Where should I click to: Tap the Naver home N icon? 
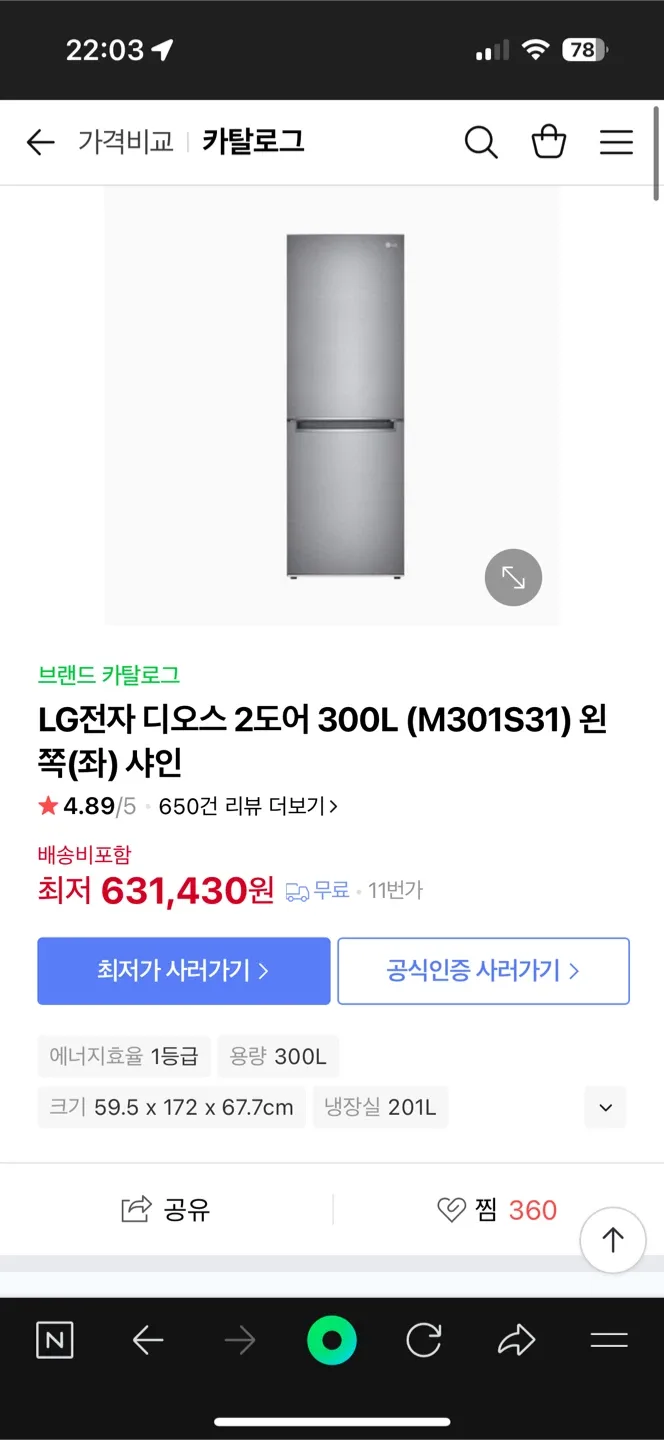(55, 1341)
